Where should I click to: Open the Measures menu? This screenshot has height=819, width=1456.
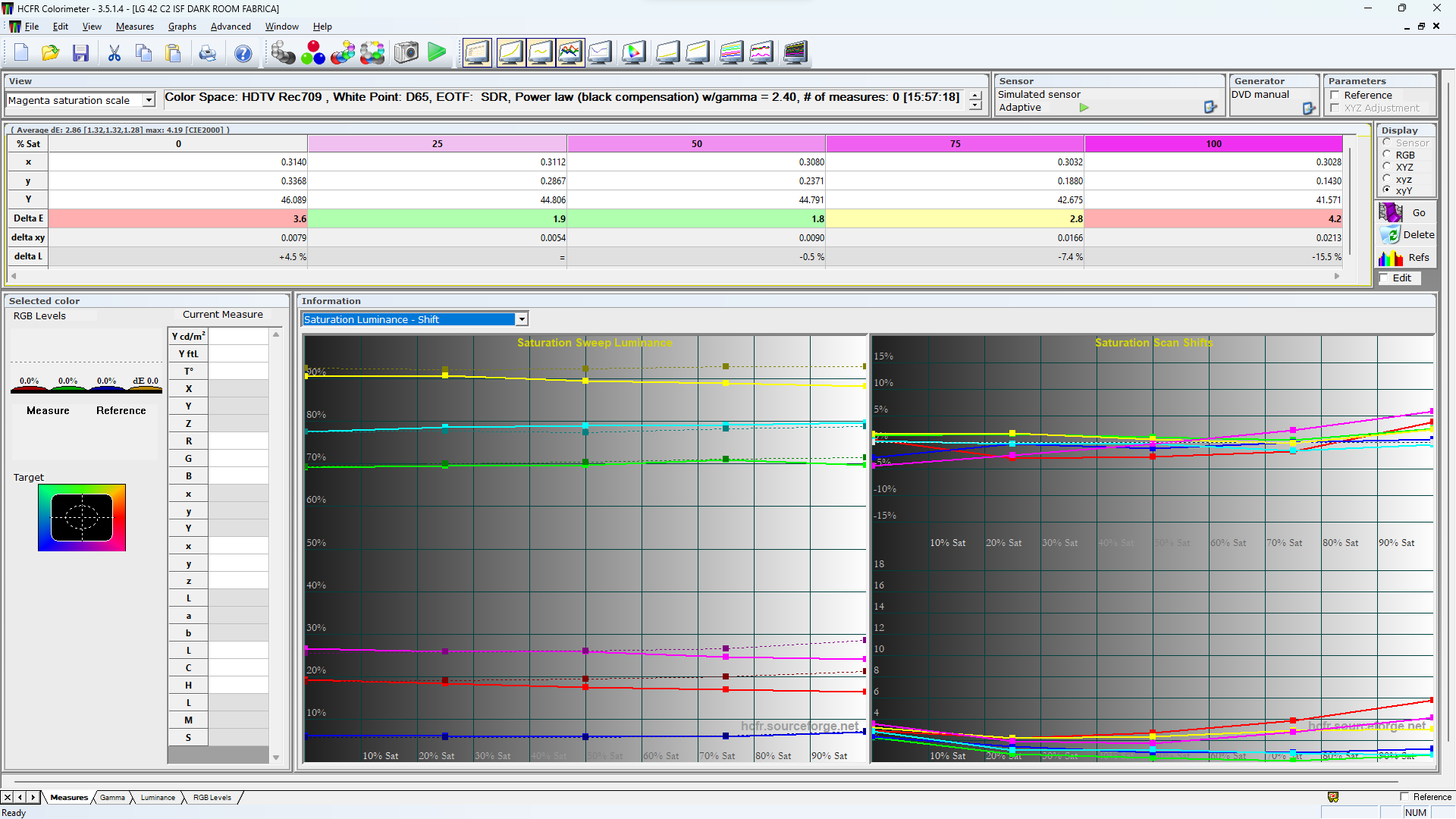[134, 27]
